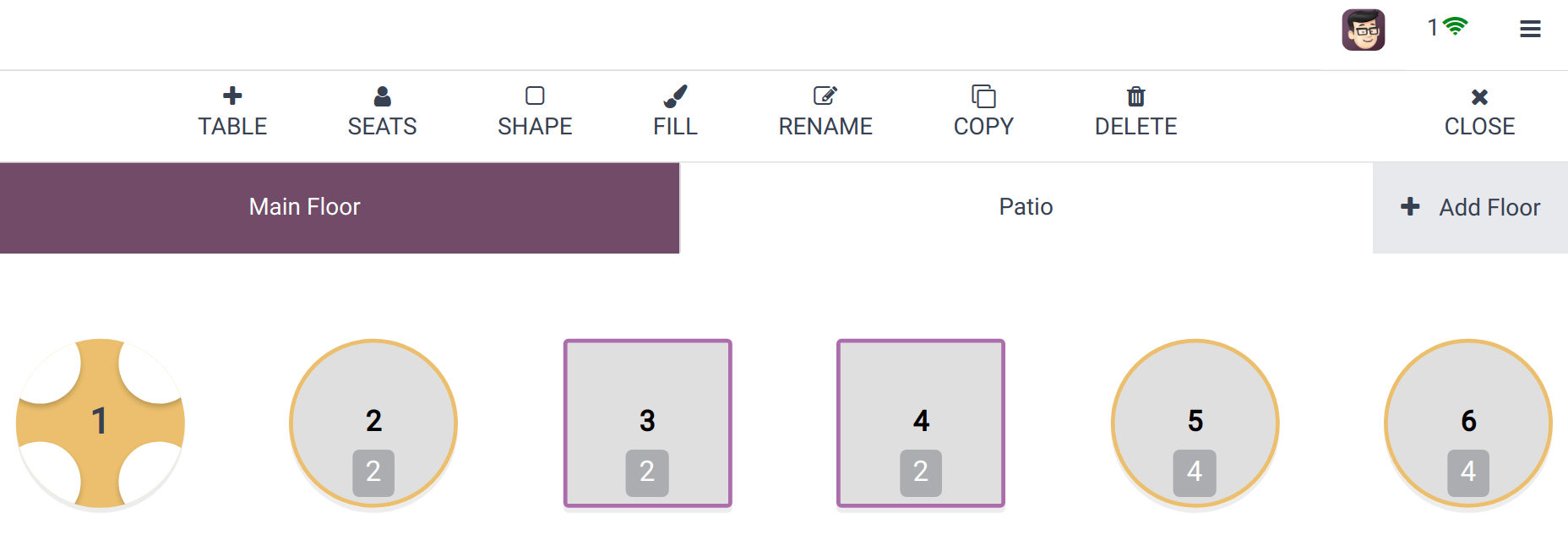Click the user avatar picture
The height and width of the screenshot is (546, 1568).
pyautogui.click(x=1364, y=29)
